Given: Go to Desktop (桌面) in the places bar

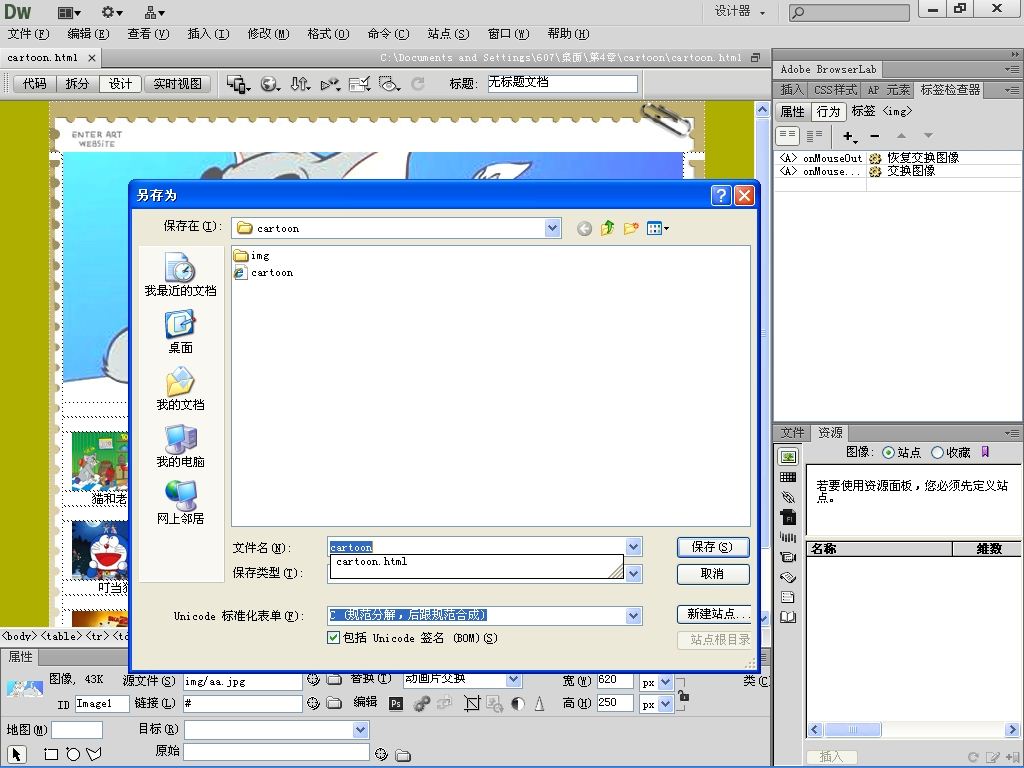Looking at the screenshot, I should (x=180, y=332).
